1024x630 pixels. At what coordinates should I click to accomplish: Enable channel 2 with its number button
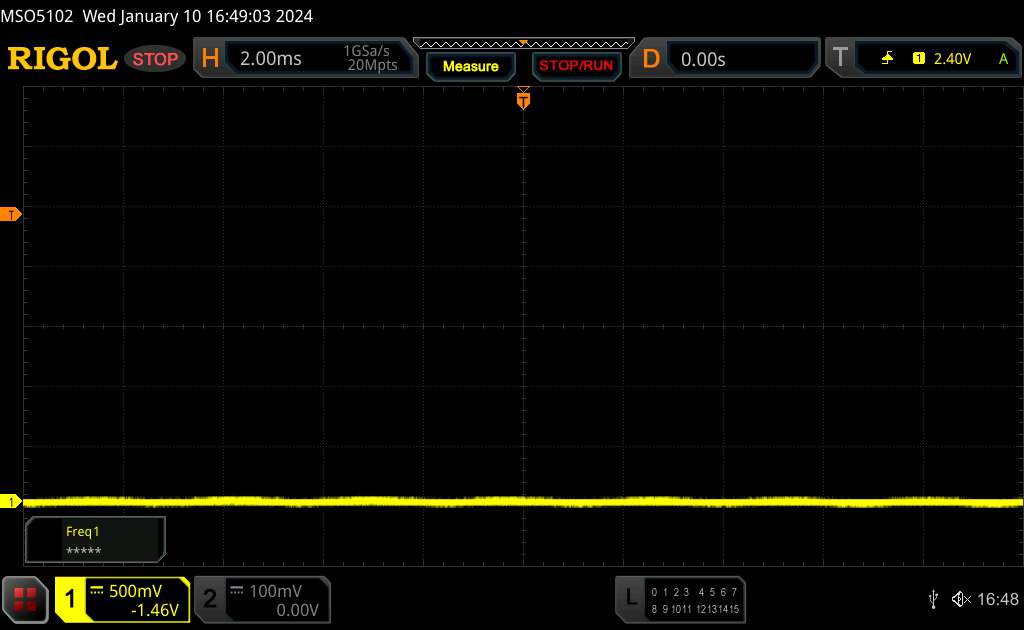[x=210, y=599]
